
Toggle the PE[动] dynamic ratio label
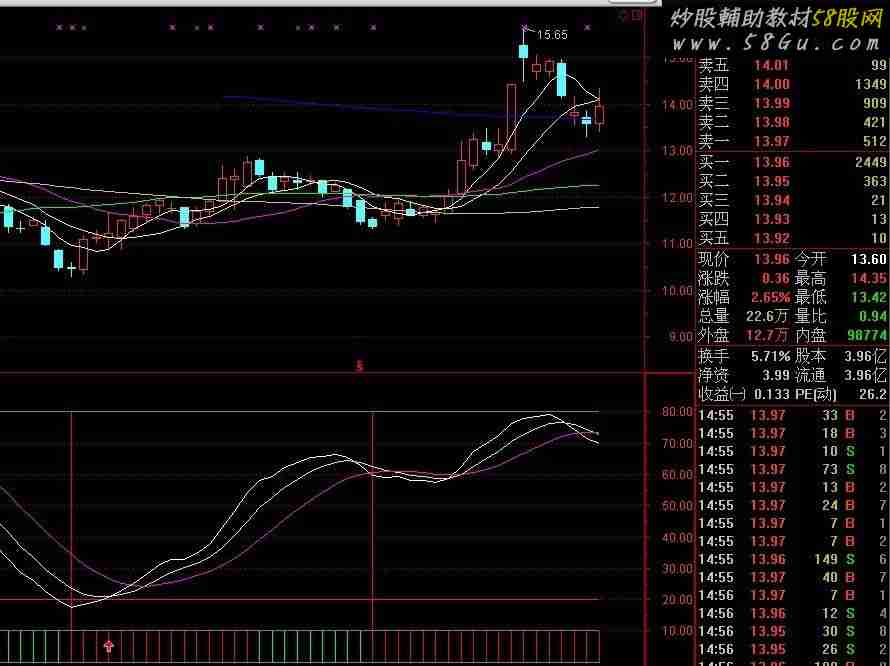click(817, 394)
